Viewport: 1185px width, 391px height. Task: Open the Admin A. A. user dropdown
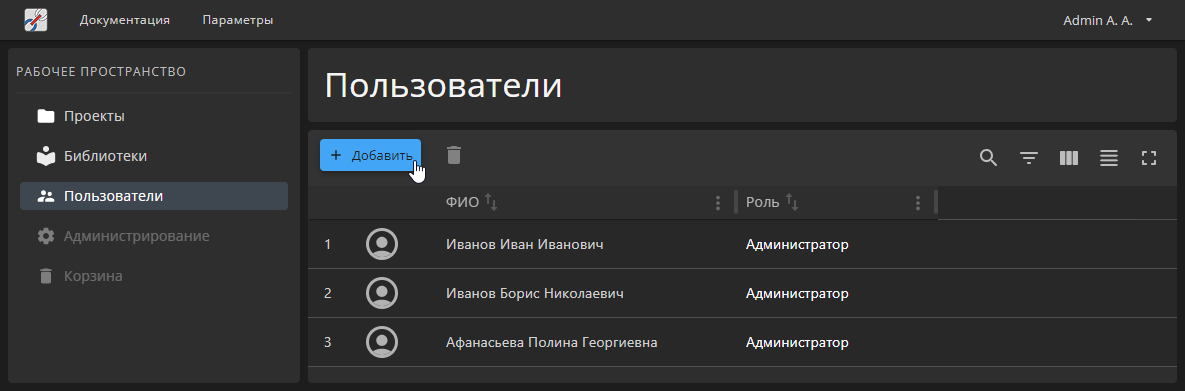tap(1107, 20)
